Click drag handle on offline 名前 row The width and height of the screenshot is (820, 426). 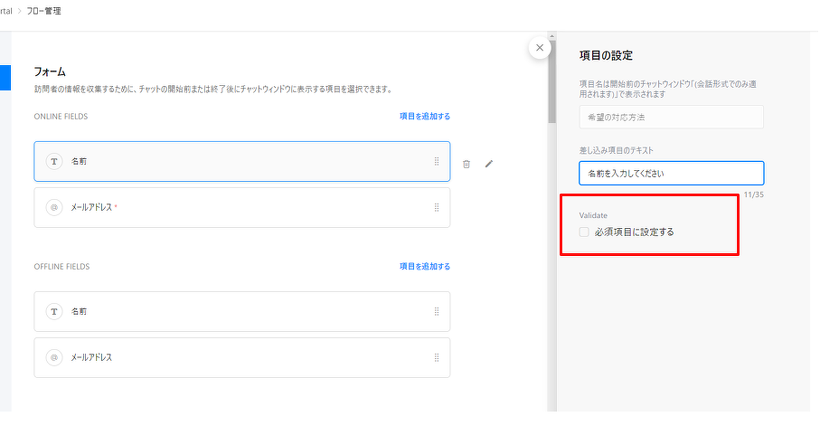pos(436,312)
